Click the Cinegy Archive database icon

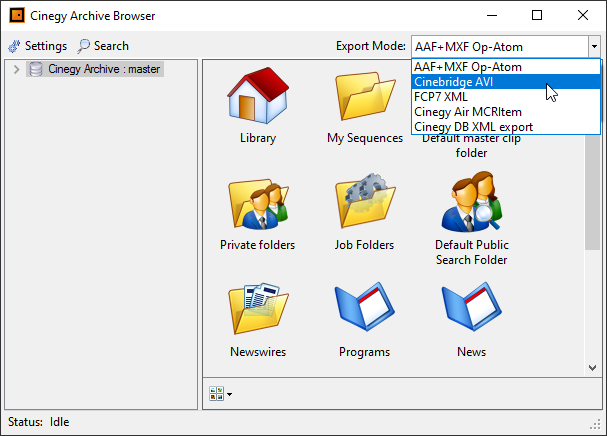pos(36,69)
